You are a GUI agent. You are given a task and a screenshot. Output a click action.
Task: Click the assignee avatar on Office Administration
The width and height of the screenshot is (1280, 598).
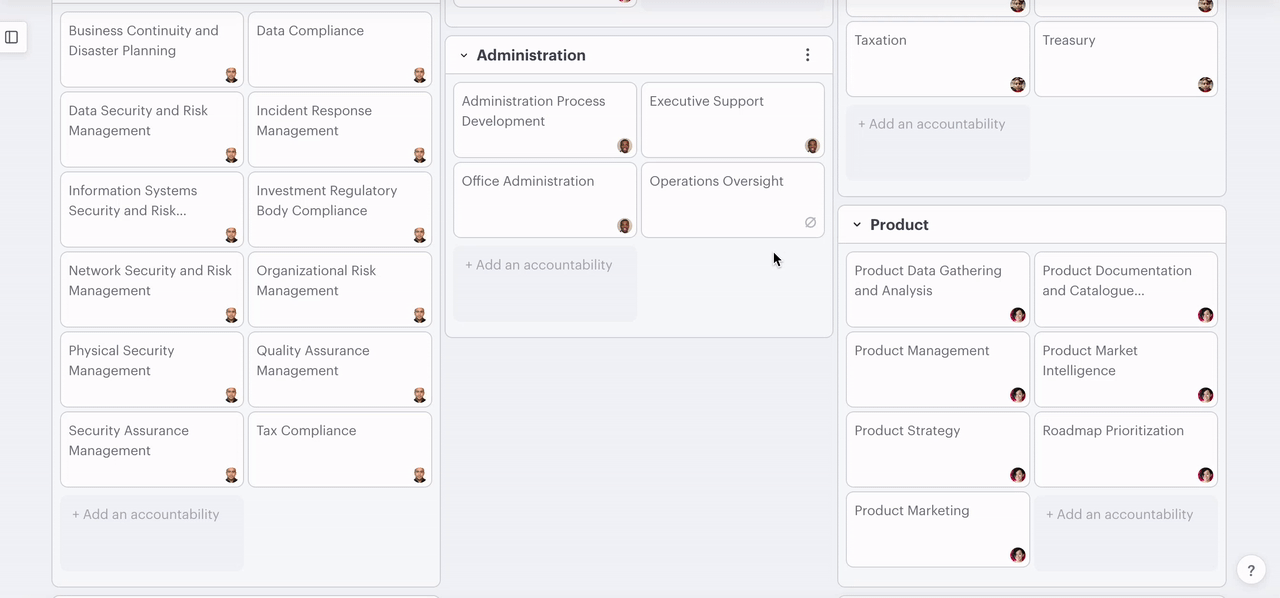(624, 226)
